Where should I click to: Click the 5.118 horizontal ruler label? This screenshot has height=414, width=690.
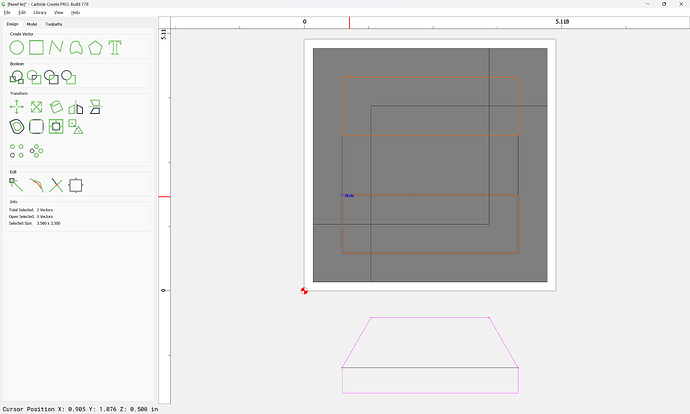point(562,22)
